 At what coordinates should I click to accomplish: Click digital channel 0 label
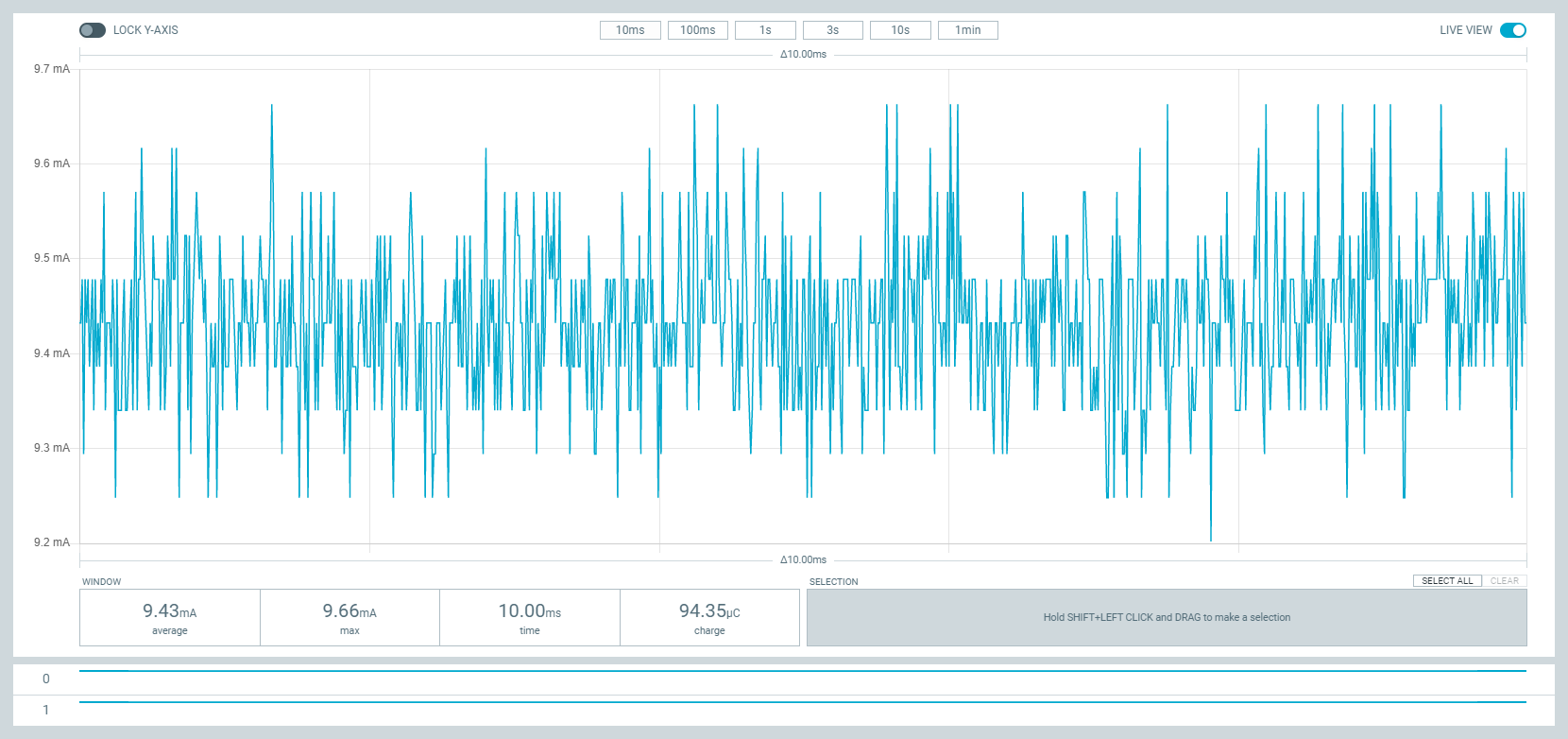46,679
